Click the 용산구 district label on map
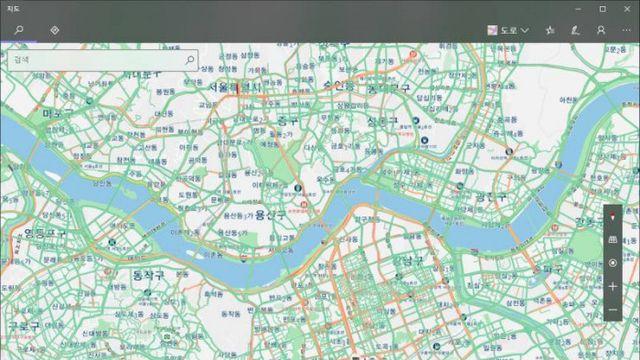Image resolution: width=640 pixels, height=360 pixels. (270, 215)
